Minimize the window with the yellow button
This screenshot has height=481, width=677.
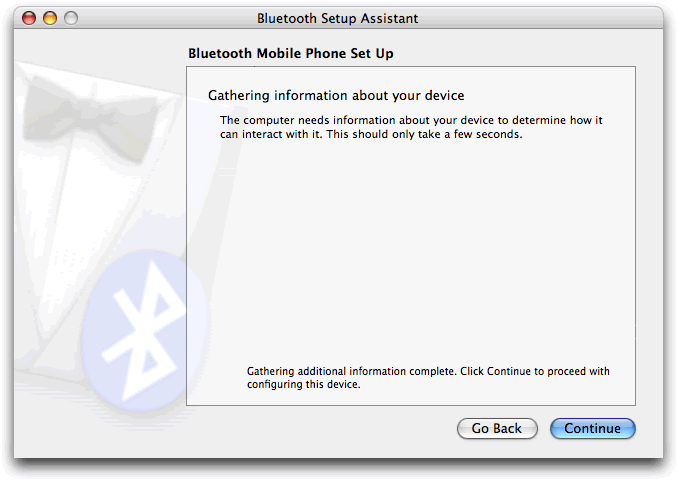[49, 18]
